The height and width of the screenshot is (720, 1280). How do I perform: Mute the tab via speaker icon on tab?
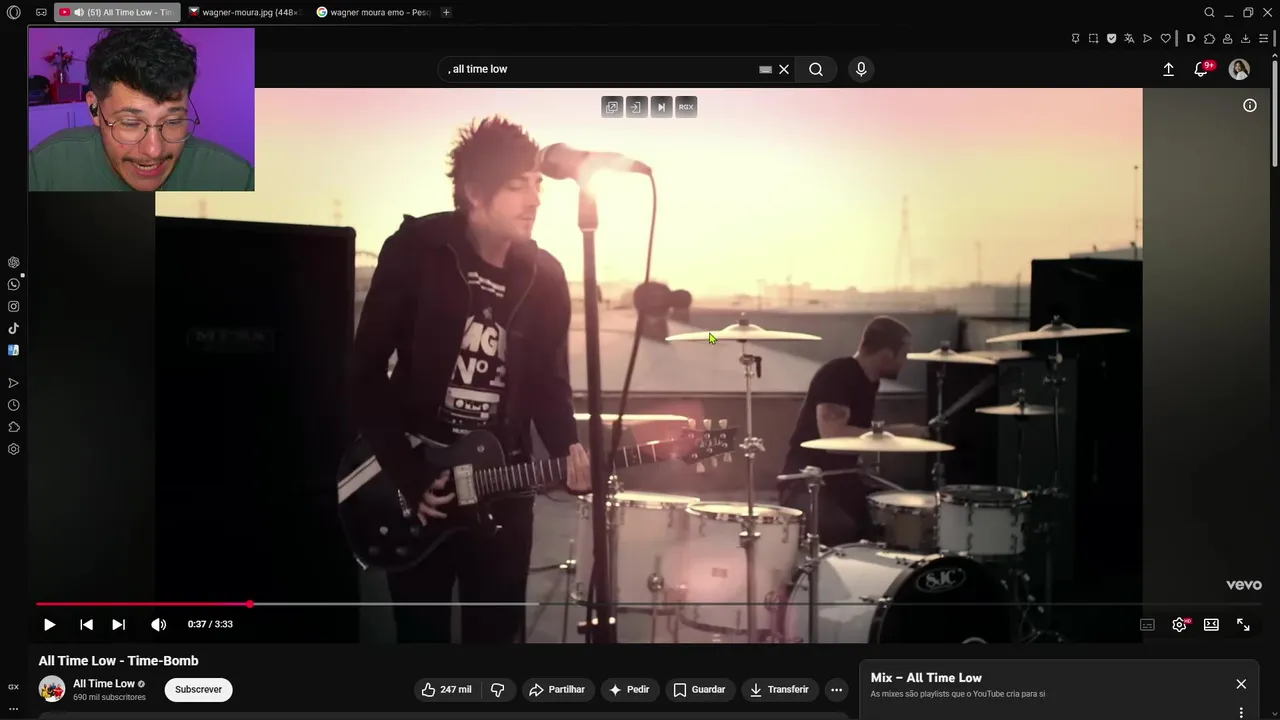tap(78, 12)
